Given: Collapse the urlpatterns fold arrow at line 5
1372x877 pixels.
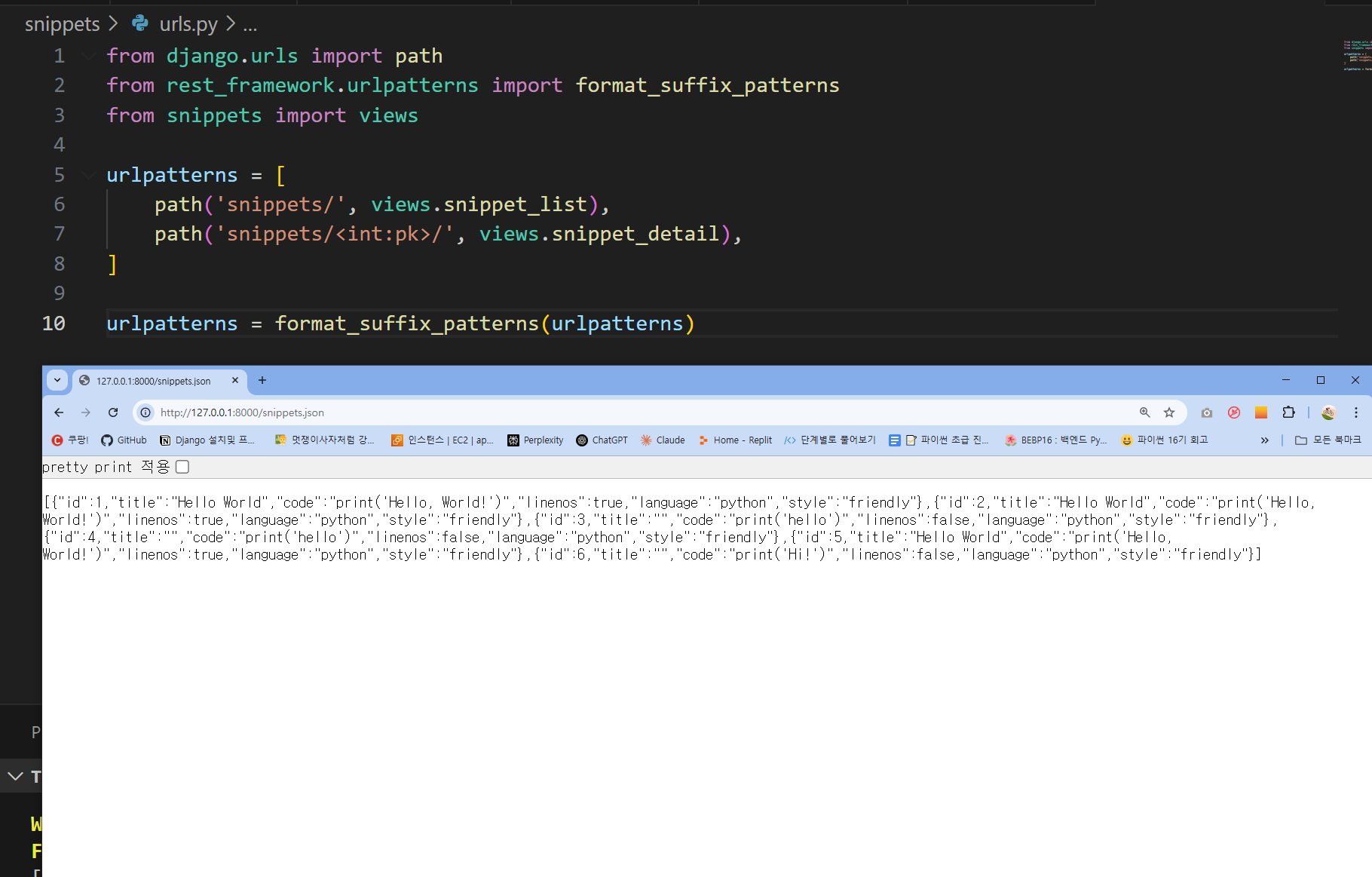Looking at the screenshot, I should (x=89, y=175).
